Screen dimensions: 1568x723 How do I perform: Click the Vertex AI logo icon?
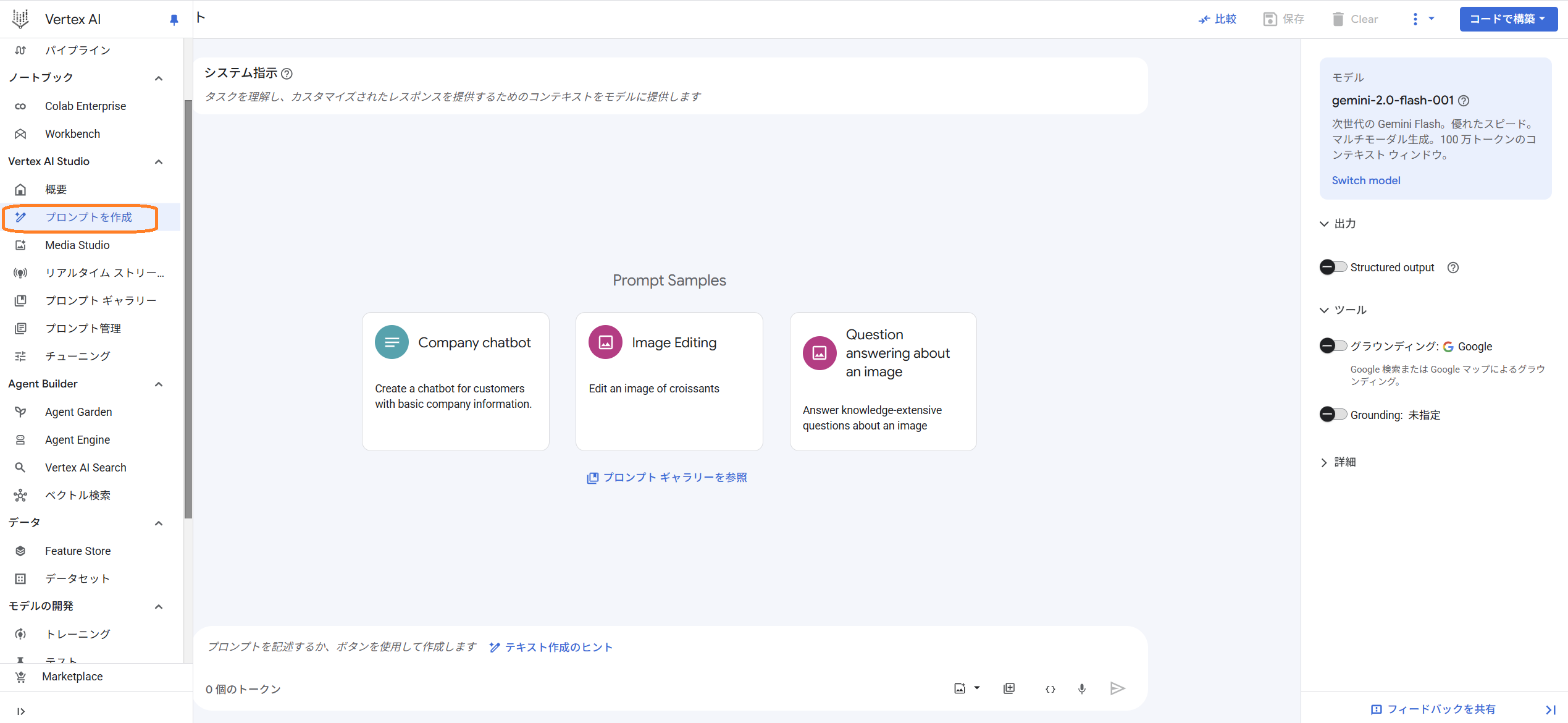pos(20,19)
